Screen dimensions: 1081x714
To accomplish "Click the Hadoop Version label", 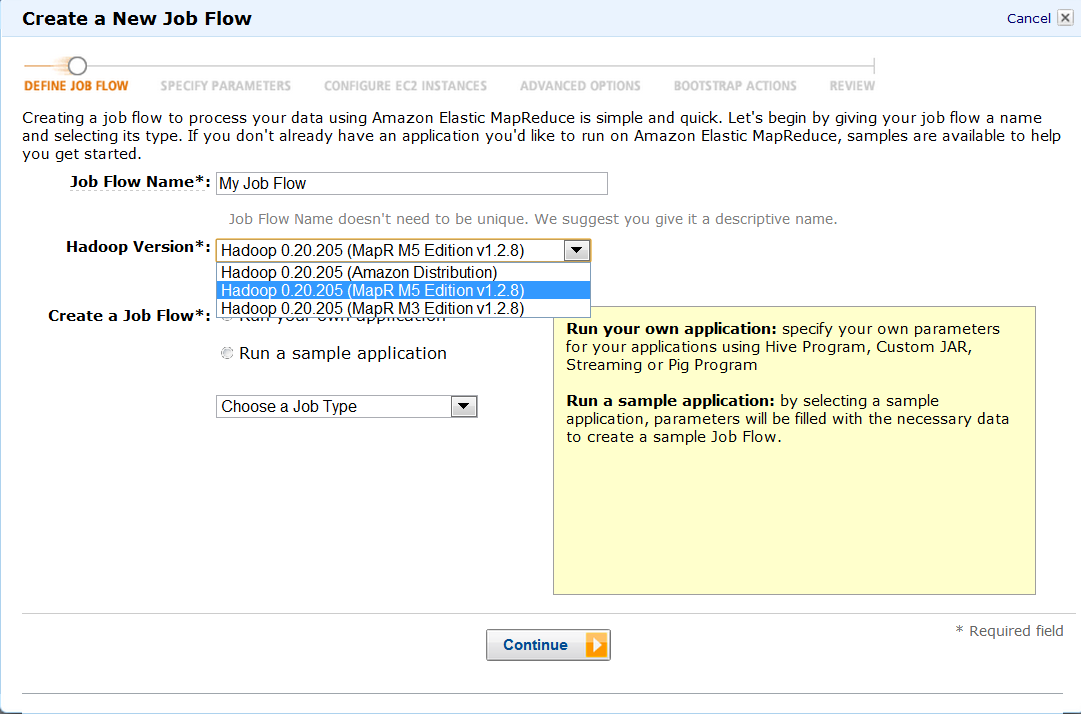I will (x=139, y=247).
